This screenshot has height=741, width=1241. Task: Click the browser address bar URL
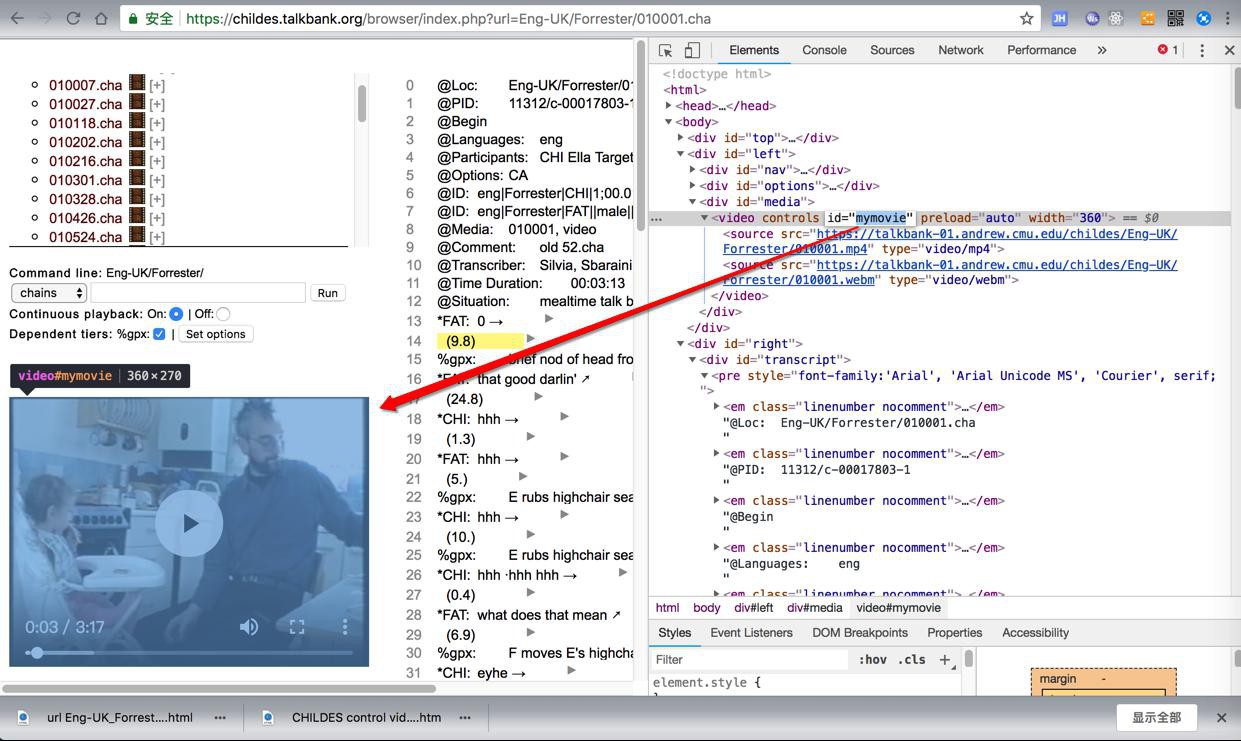tap(448, 18)
